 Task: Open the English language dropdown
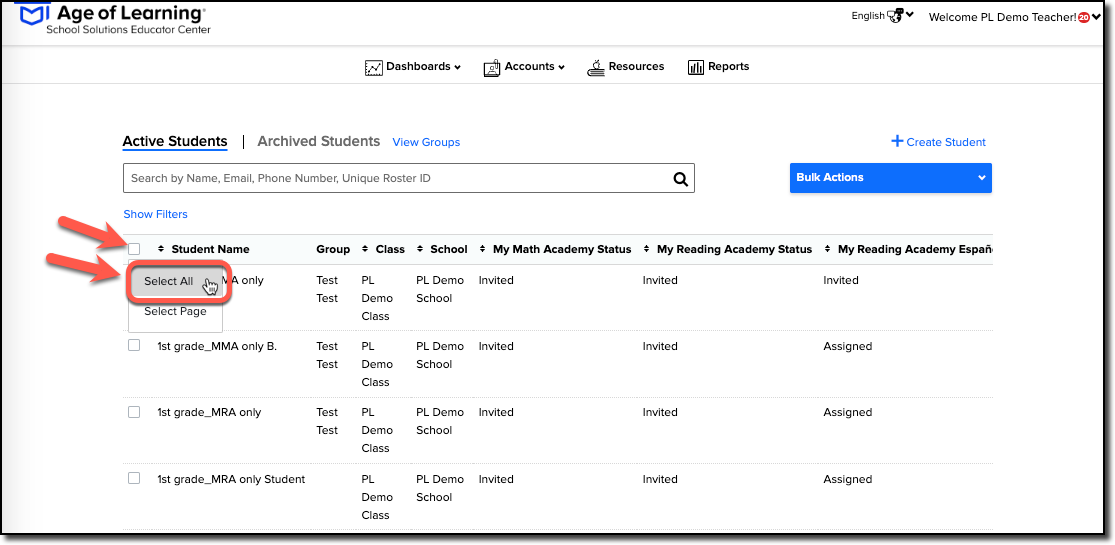tap(882, 16)
